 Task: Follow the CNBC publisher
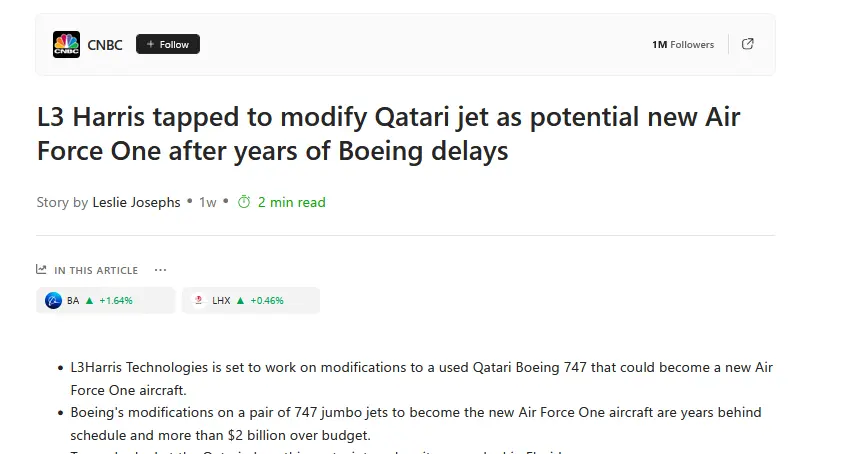pyautogui.click(x=168, y=44)
